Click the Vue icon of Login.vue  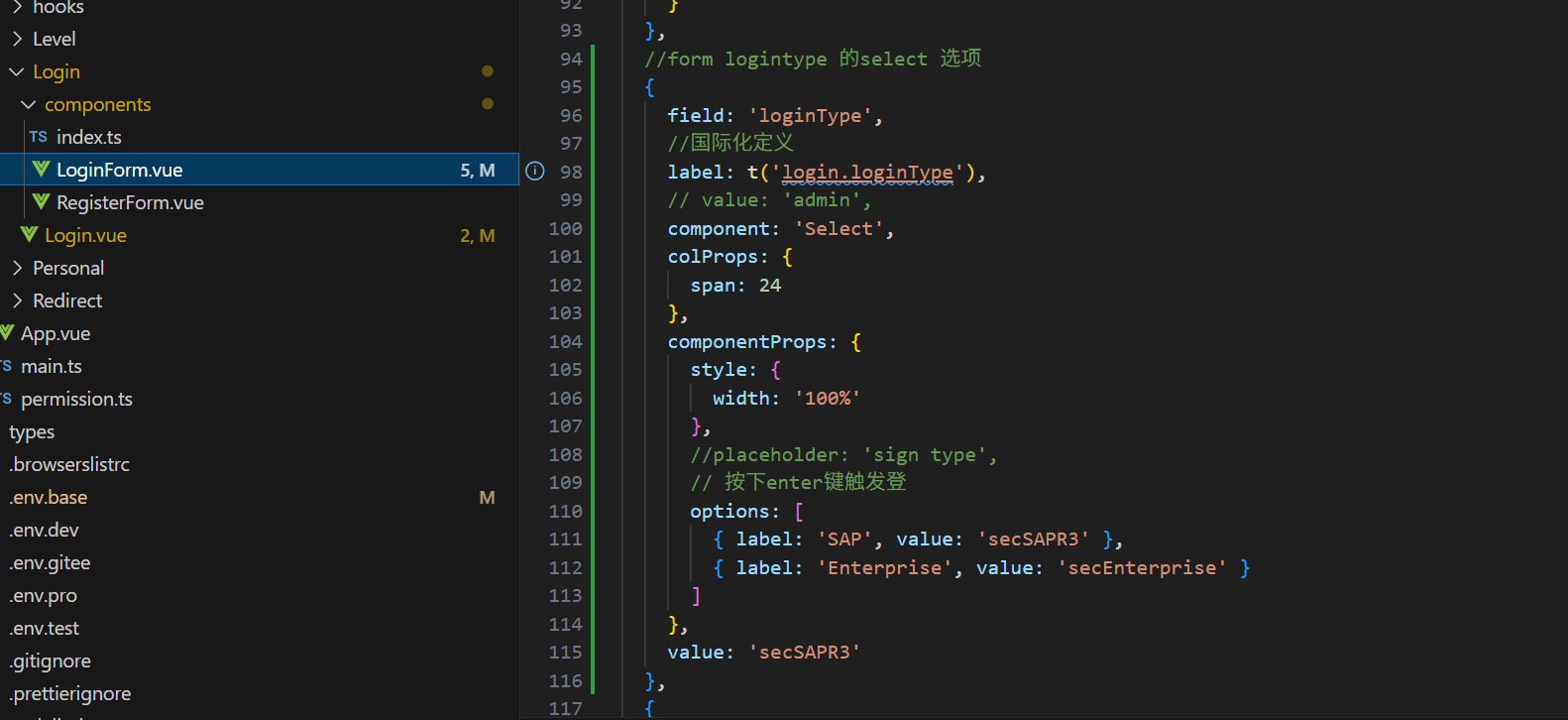[29, 235]
